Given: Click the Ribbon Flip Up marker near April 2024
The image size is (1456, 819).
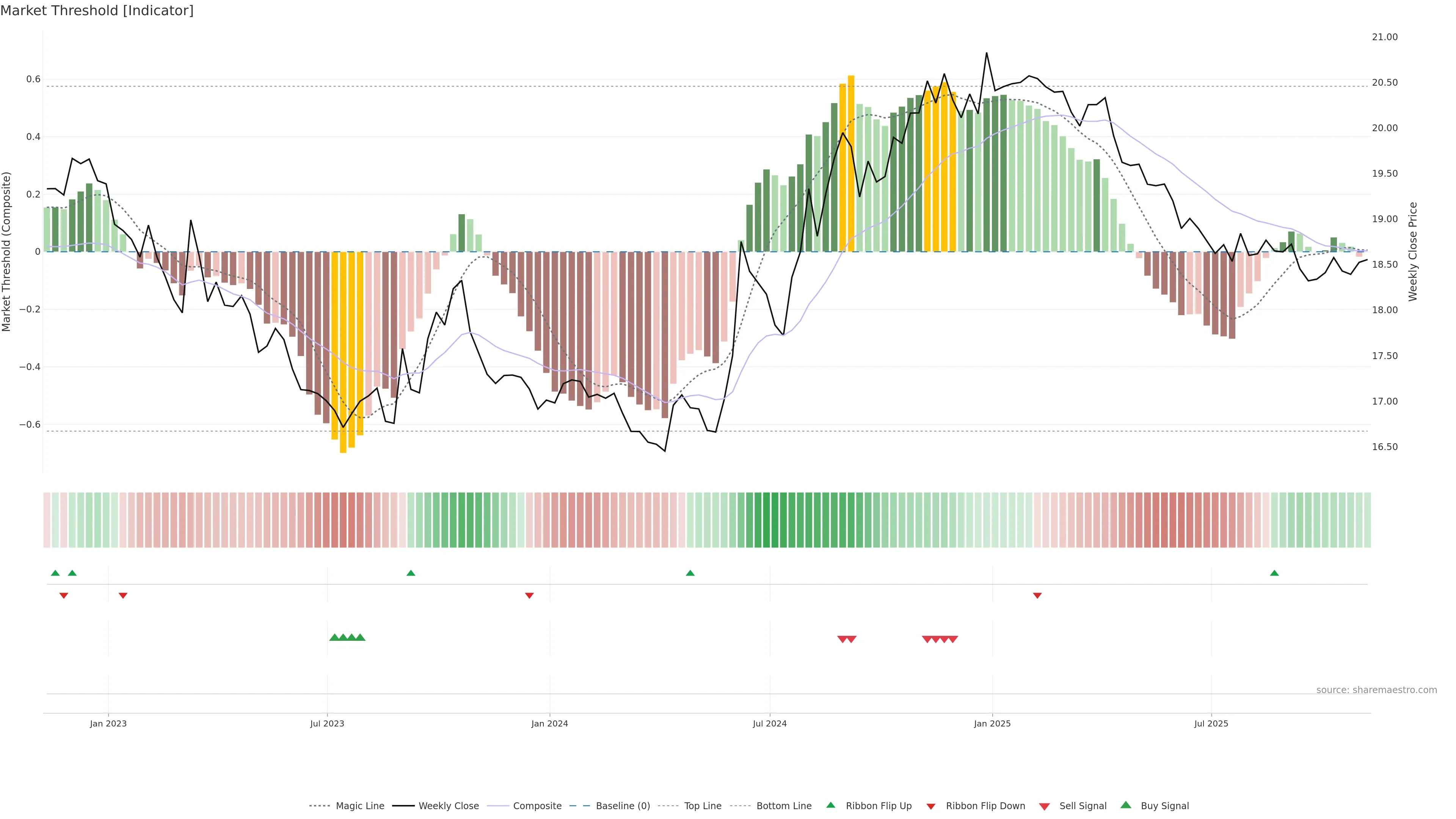Looking at the screenshot, I should tap(690, 573).
